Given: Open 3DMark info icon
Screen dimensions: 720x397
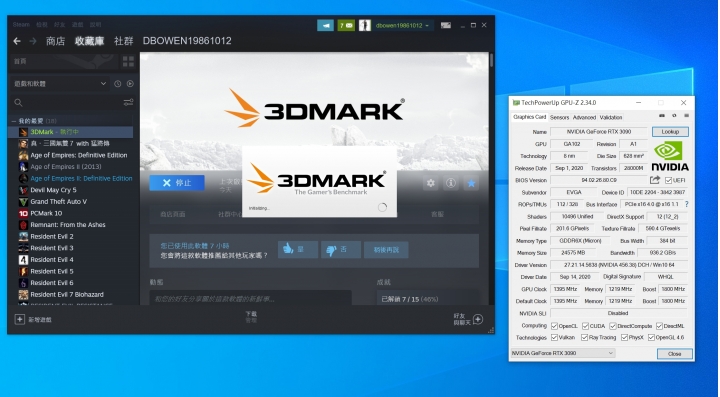Looking at the screenshot, I should pyautogui.click(x=451, y=183).
